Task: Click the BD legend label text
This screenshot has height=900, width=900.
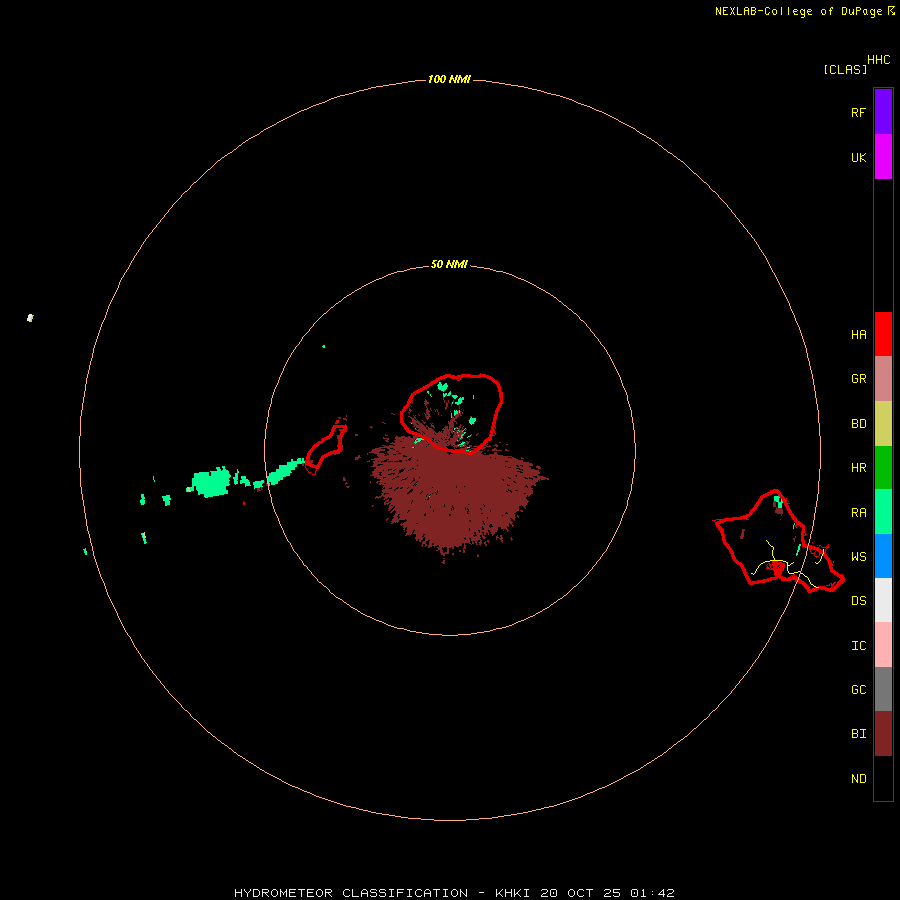Action: 858,424
